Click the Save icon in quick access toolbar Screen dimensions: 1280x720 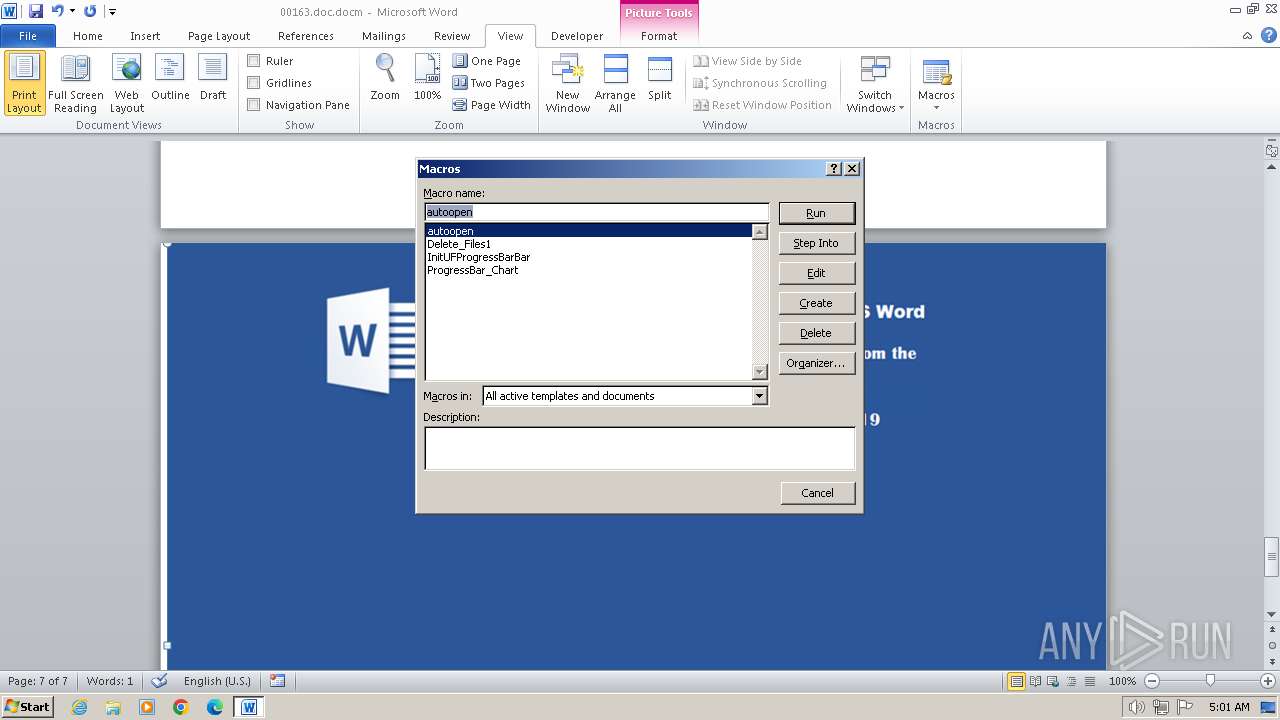36,11
